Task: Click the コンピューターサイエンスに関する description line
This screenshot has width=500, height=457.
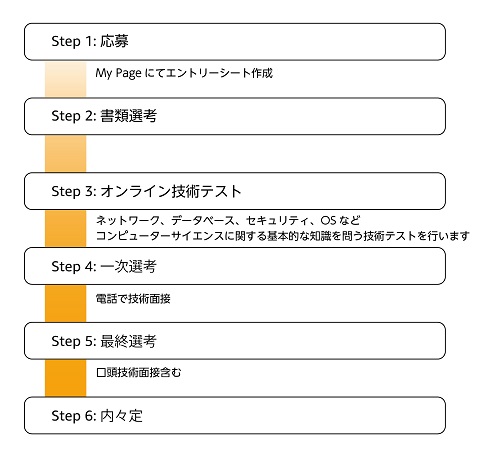Action: (283, 236)
